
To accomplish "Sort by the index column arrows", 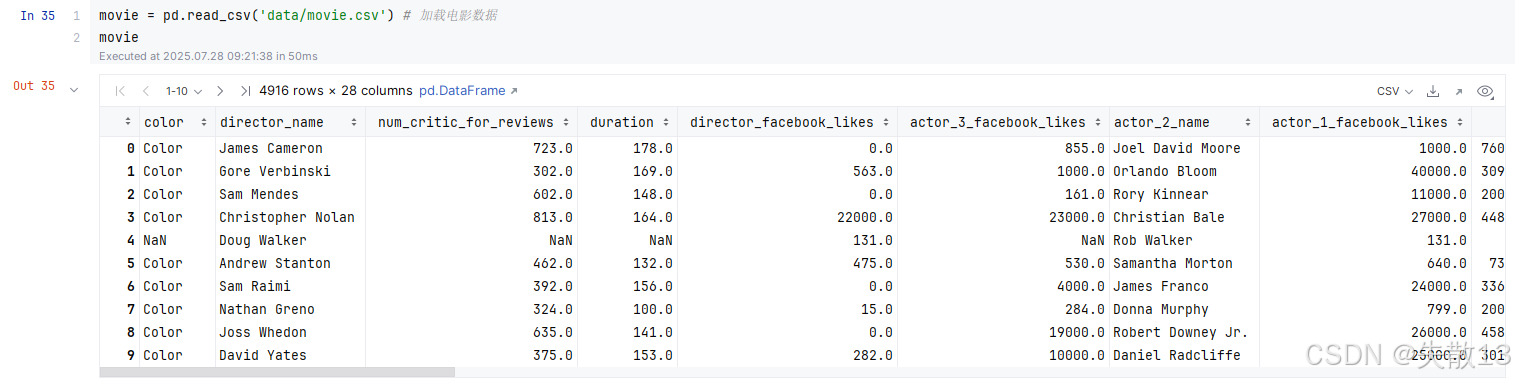I will click(x=128, y=122).
